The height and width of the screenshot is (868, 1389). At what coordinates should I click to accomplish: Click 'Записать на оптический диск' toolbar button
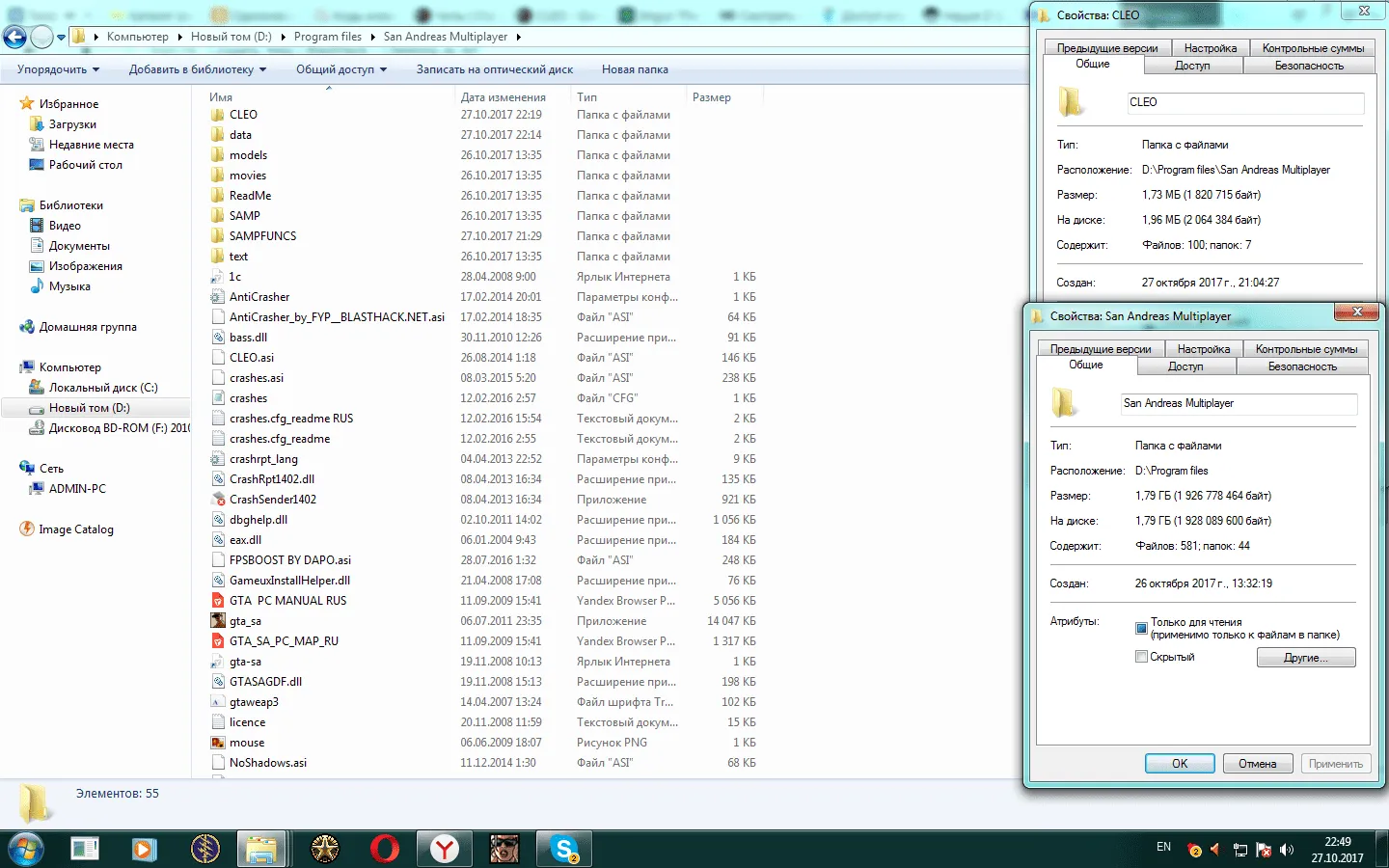[x=495, y=69]
